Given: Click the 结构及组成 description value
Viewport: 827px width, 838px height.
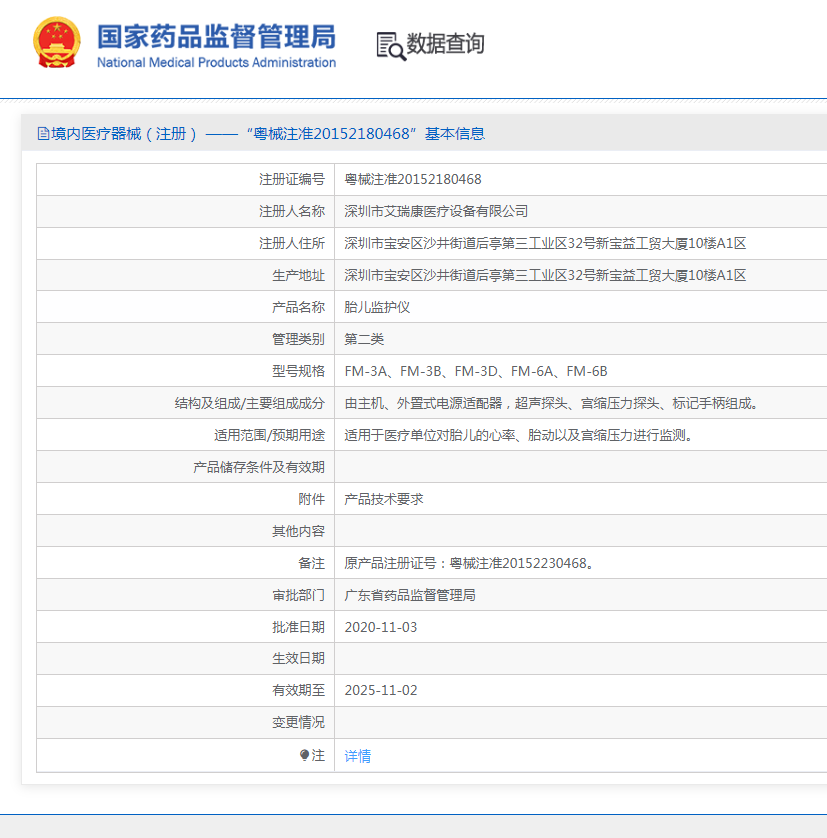Looking at the screenshot, I should 552,404.
